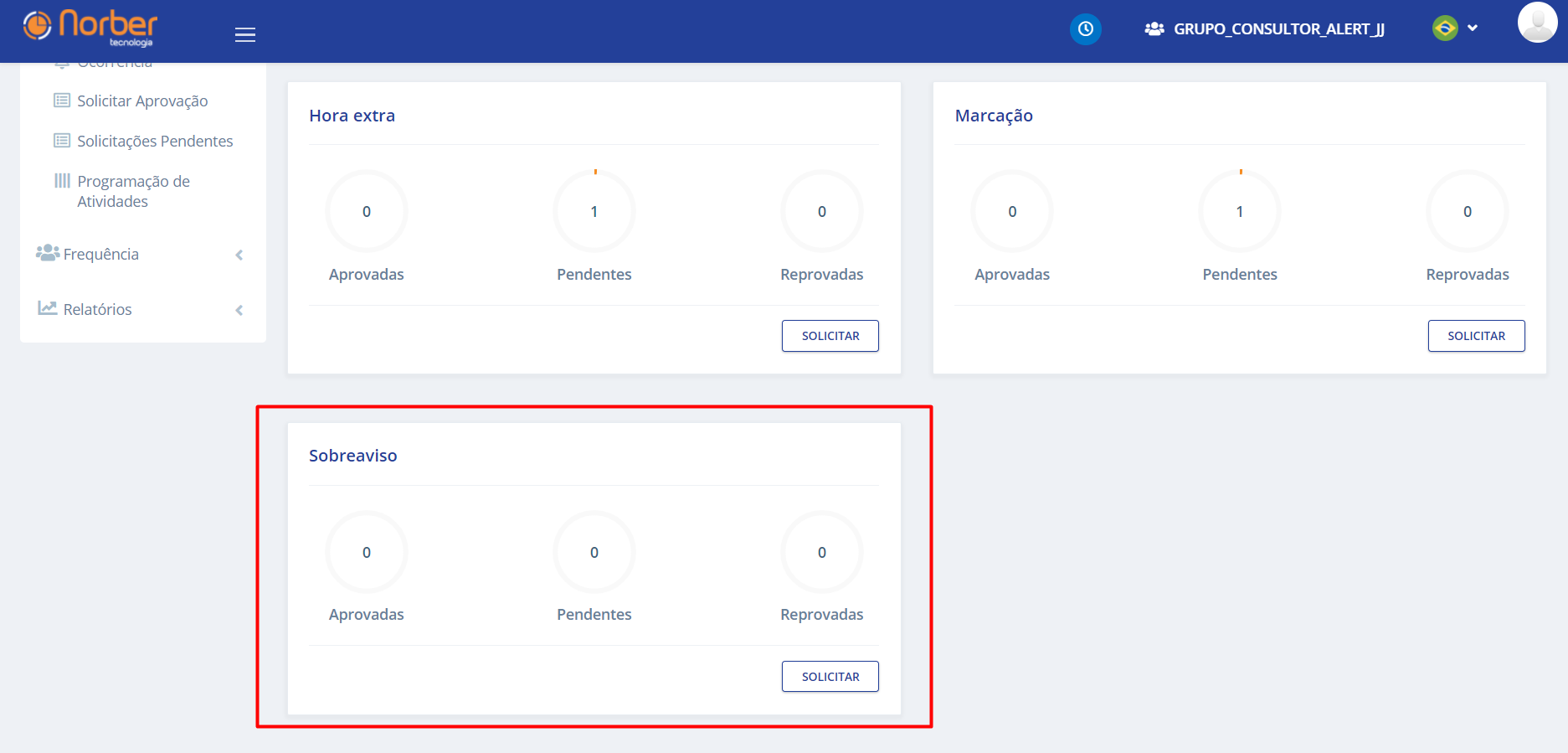Image resolution: width=1568 pixels, height=753 pixels.
Task: Open the user avatar profile picture
Action: click(1537, 23)
